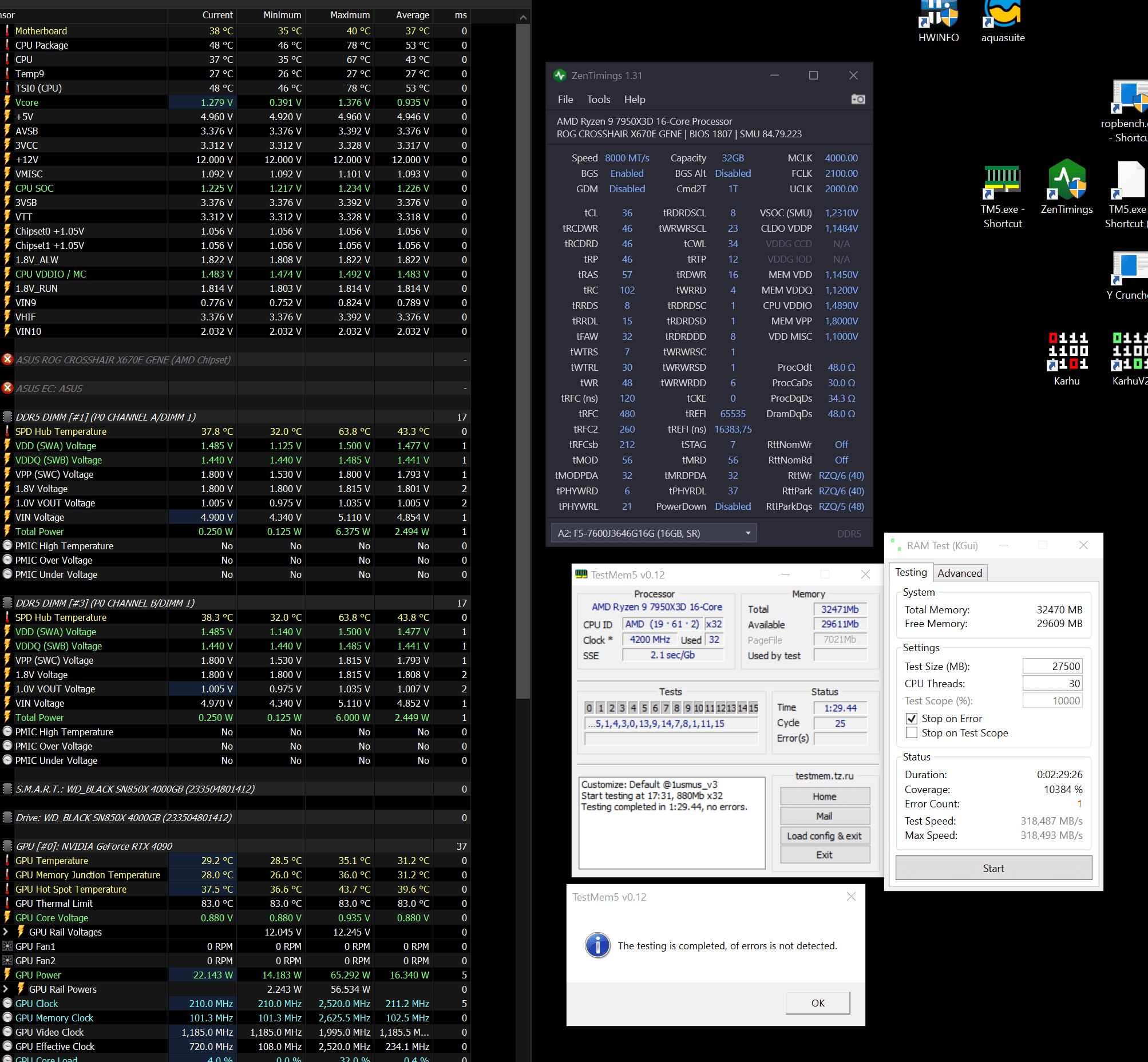This screenshot has width=1148, height=1062.
Task: Expand the GPU Rail Powers row
Action: point(6,989)
